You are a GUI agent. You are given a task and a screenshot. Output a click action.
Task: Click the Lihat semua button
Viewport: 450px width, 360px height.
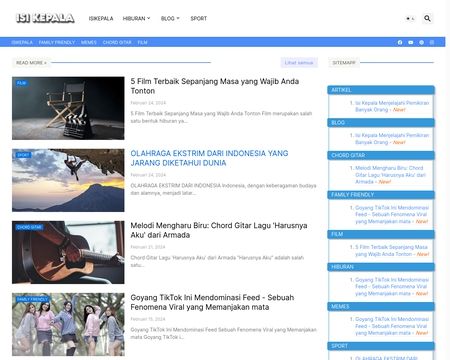pyautogui.click(x=299, y=62)
